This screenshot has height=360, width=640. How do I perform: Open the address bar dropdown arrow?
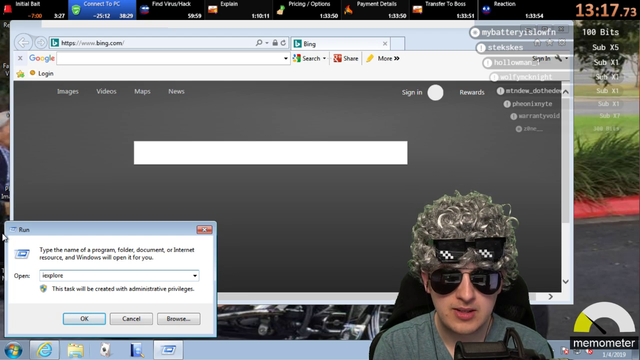tap(267, 43)
